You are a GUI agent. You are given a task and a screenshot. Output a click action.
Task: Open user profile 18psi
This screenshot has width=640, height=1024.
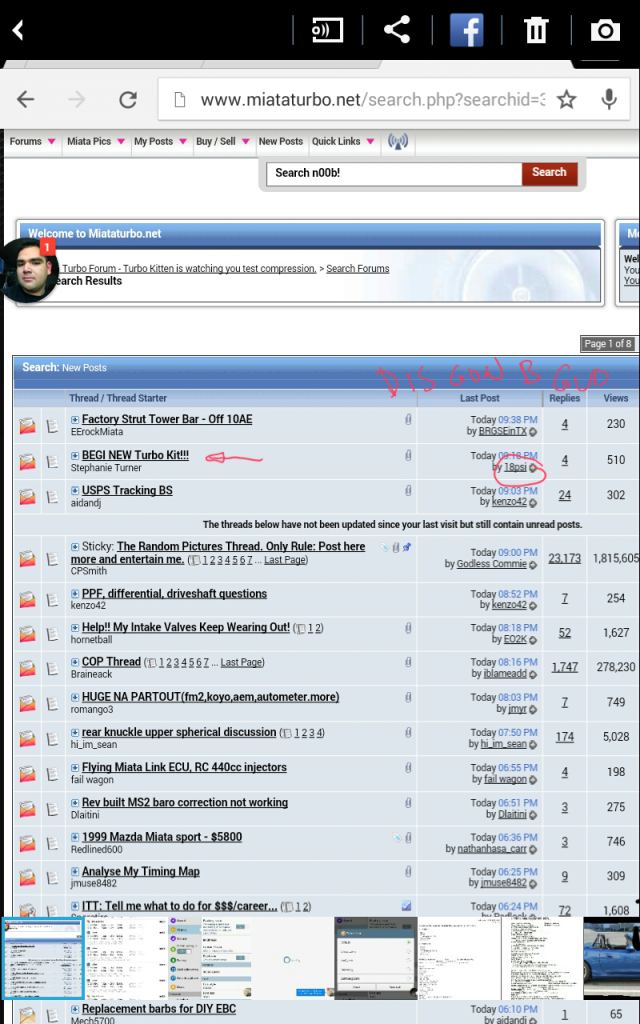coord(515,467)
